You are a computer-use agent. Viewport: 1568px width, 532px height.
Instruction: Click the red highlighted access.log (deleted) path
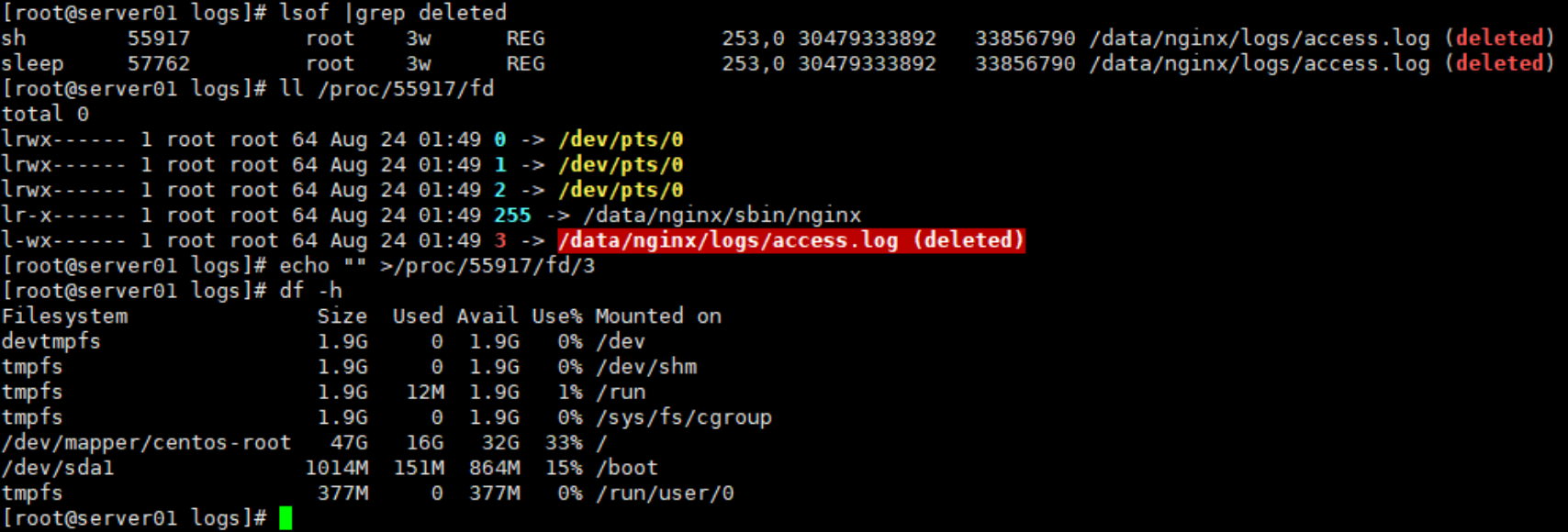[790, 240]
